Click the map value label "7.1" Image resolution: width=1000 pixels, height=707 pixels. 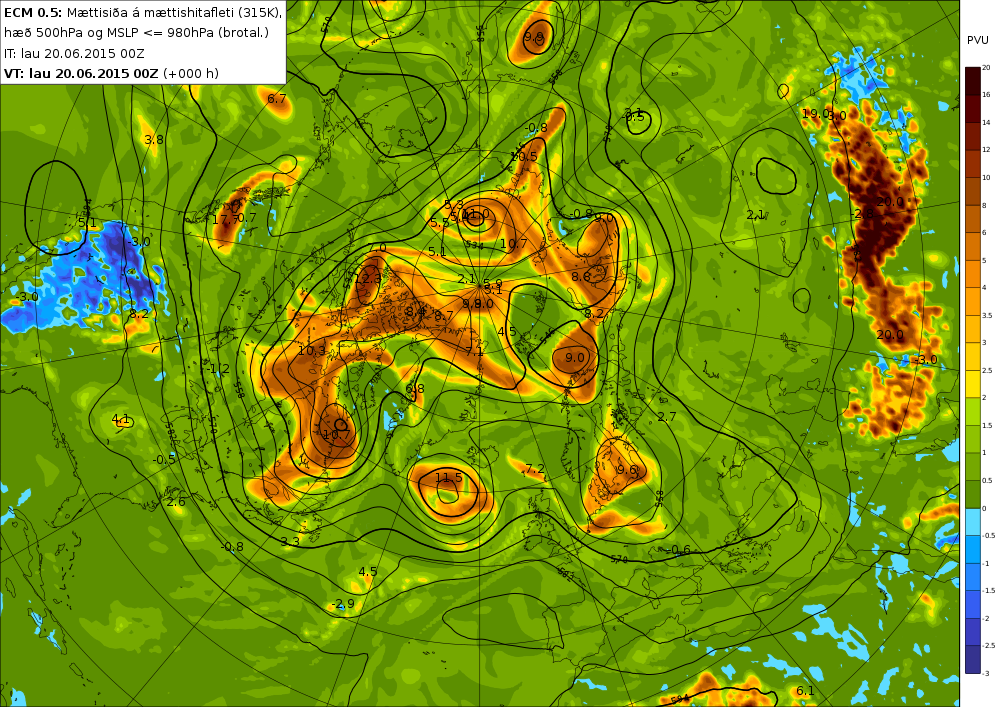pyautogui.click(x=474, y=351)
